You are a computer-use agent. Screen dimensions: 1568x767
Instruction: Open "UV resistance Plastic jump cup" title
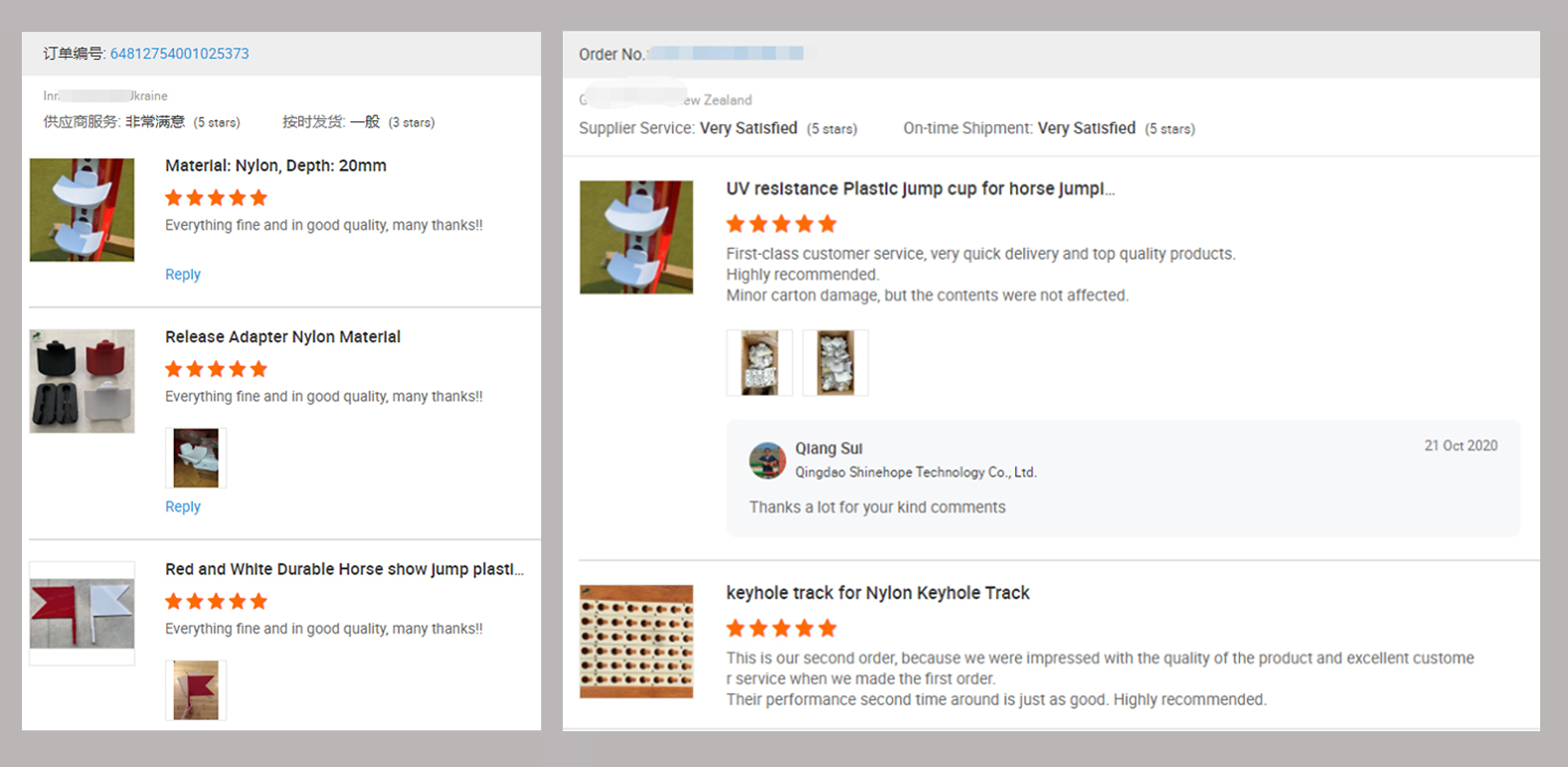coord(920,189)
